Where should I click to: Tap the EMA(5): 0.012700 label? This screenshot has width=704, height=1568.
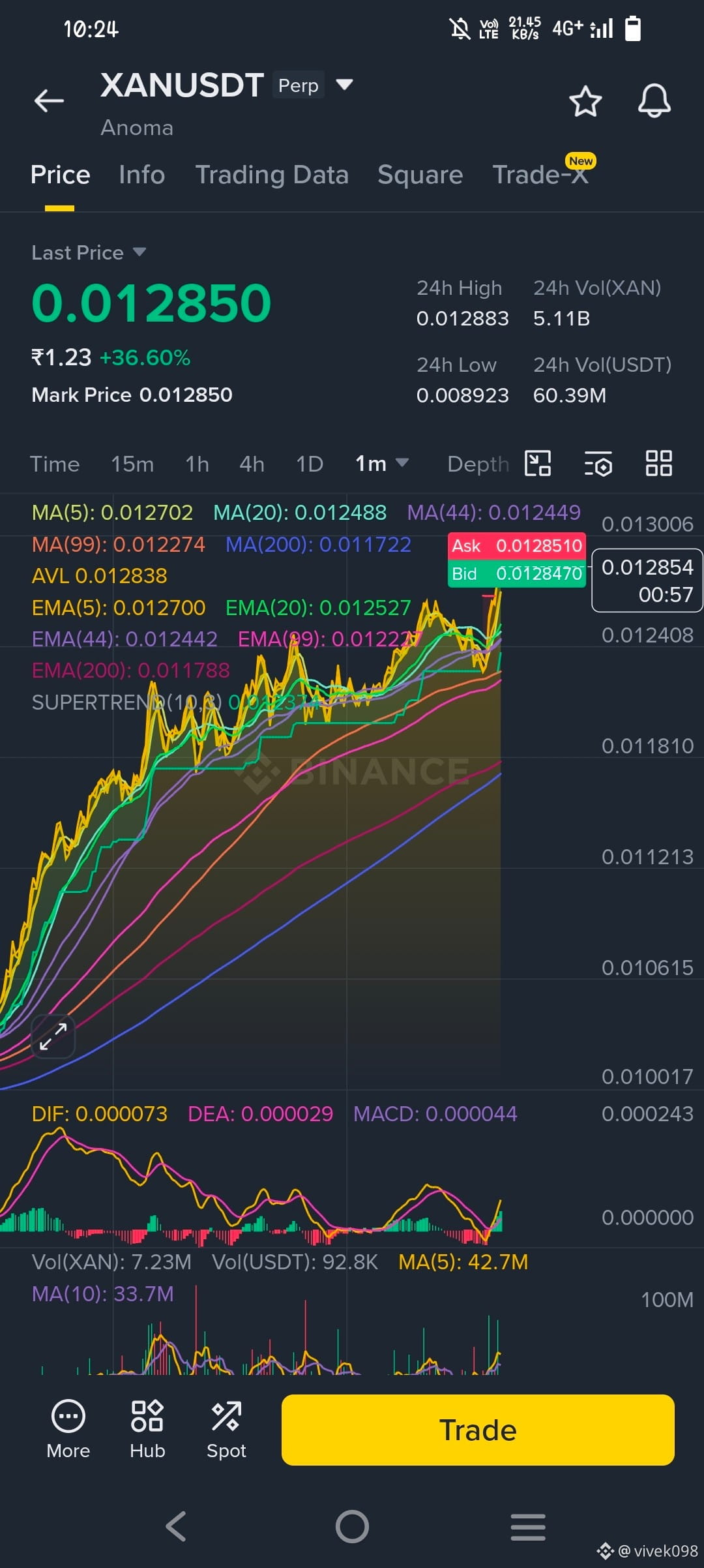[119, 608]
